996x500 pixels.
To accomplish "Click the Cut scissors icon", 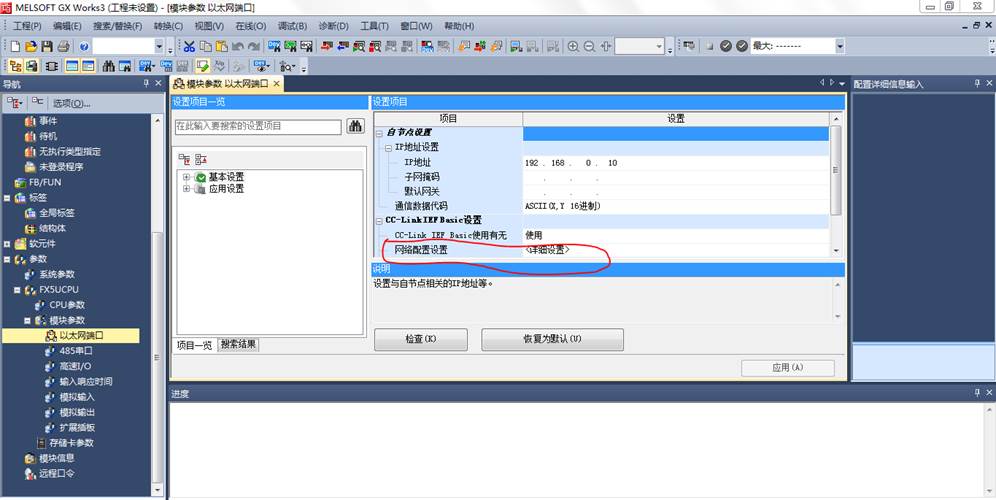I will (188, 46).
